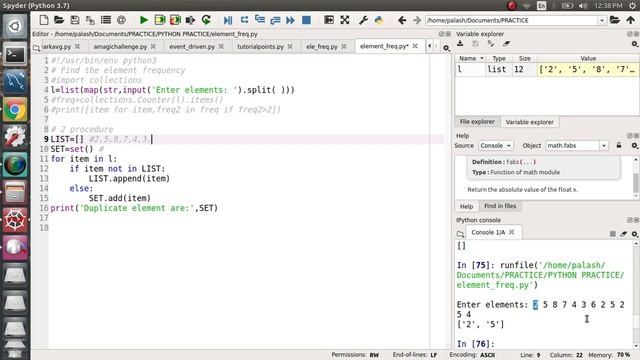
Task: Save the current file
Action: [x=75, y=20]
